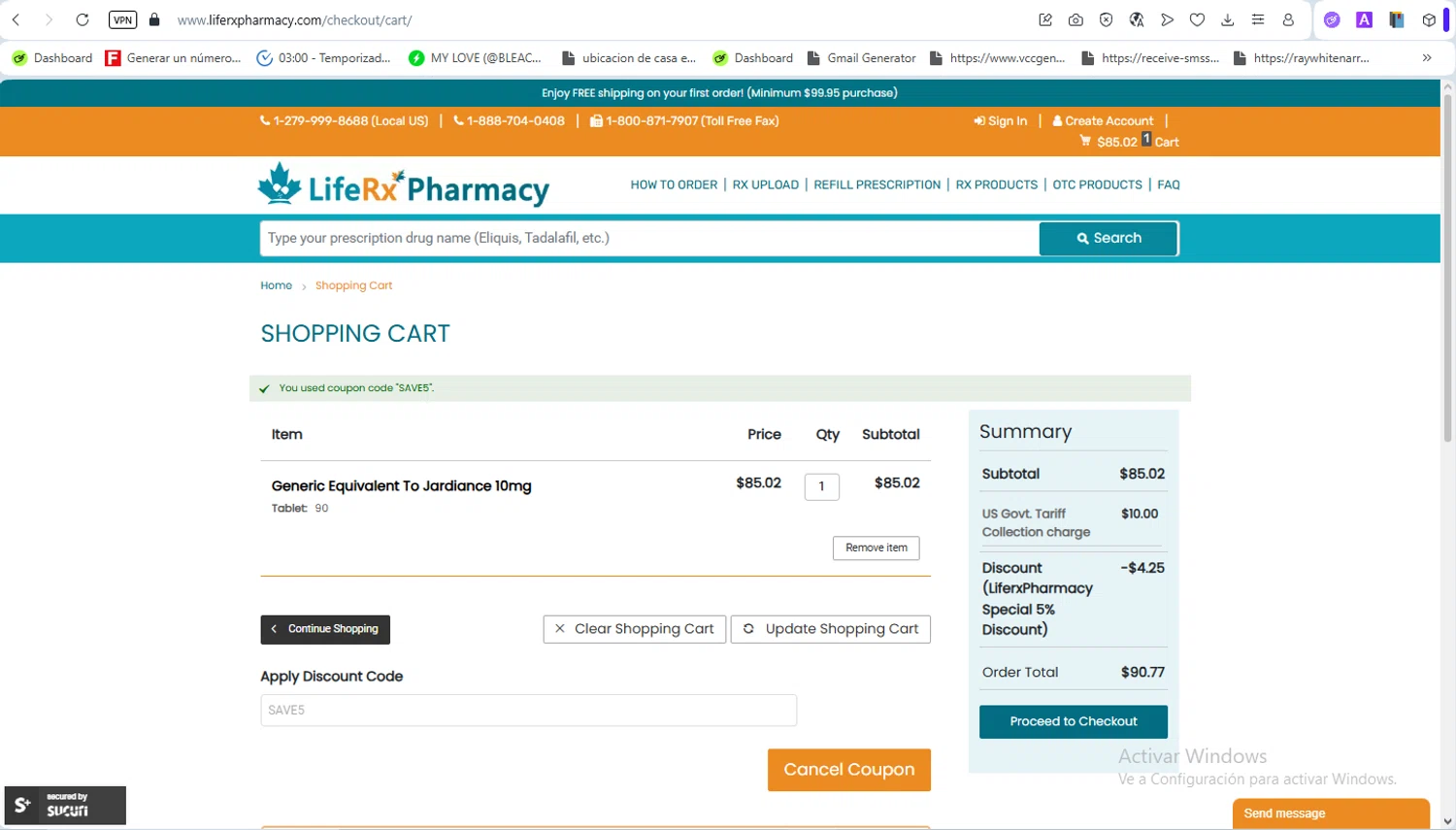Click Remove item button
The width and height of the screenshot is (1456, 830).
876,548
